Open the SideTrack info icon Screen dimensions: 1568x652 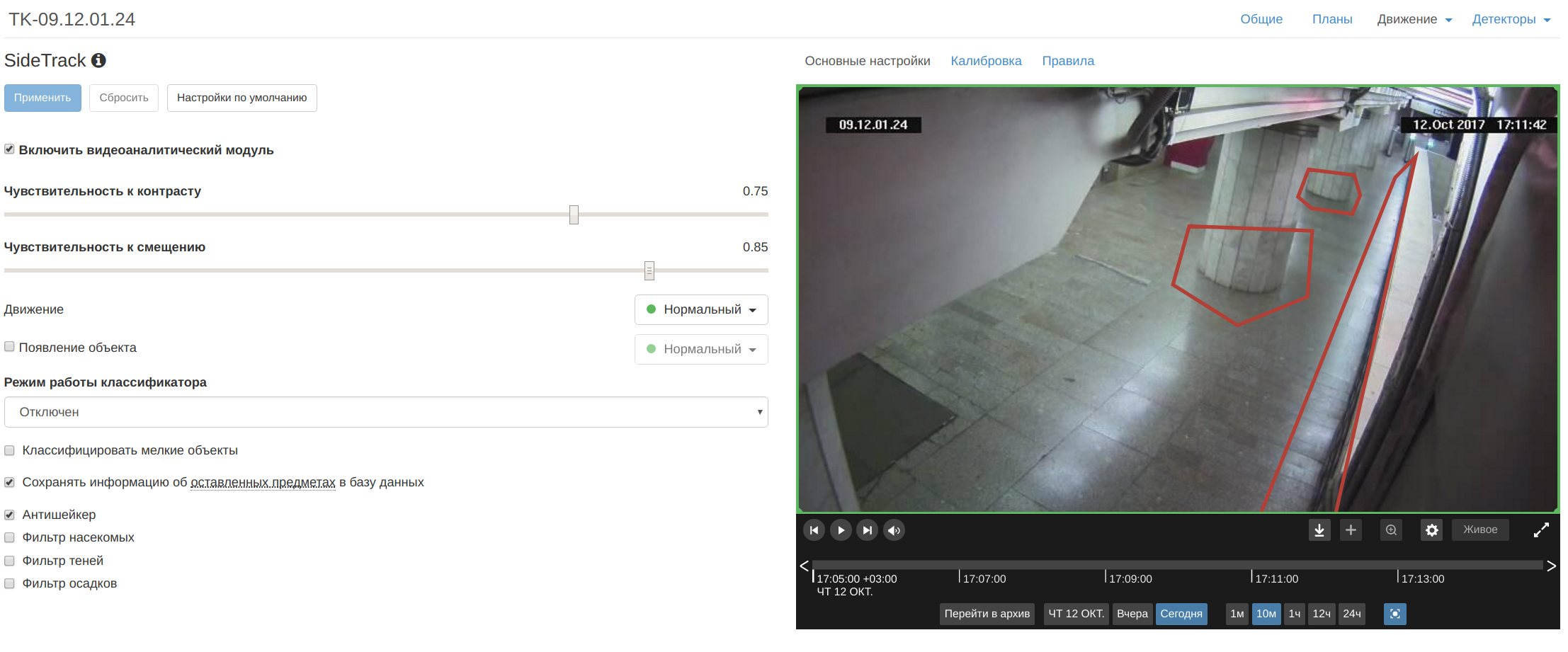(x=98, y=61)
